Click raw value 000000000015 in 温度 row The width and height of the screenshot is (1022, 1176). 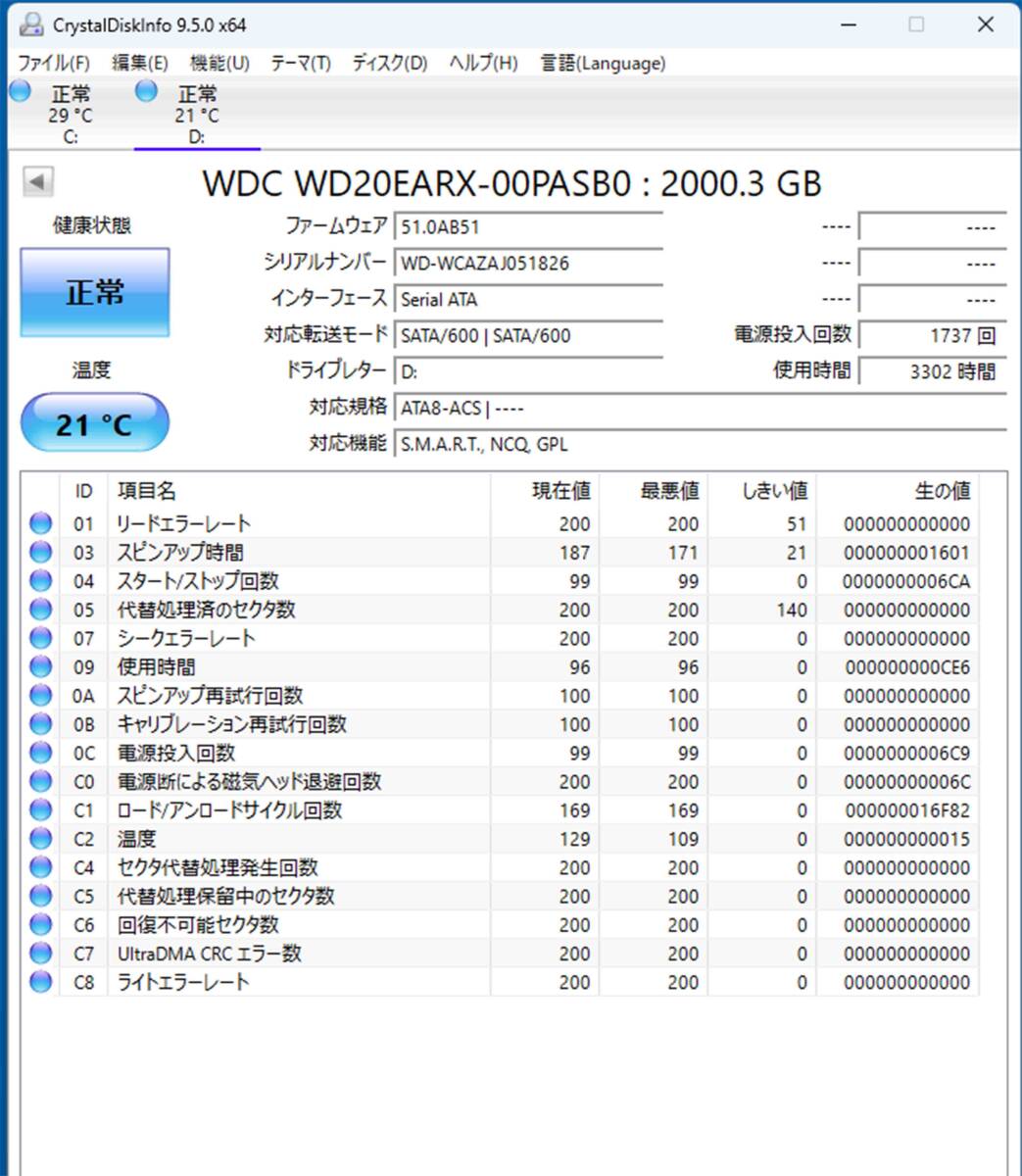click(x=906, y=839)
